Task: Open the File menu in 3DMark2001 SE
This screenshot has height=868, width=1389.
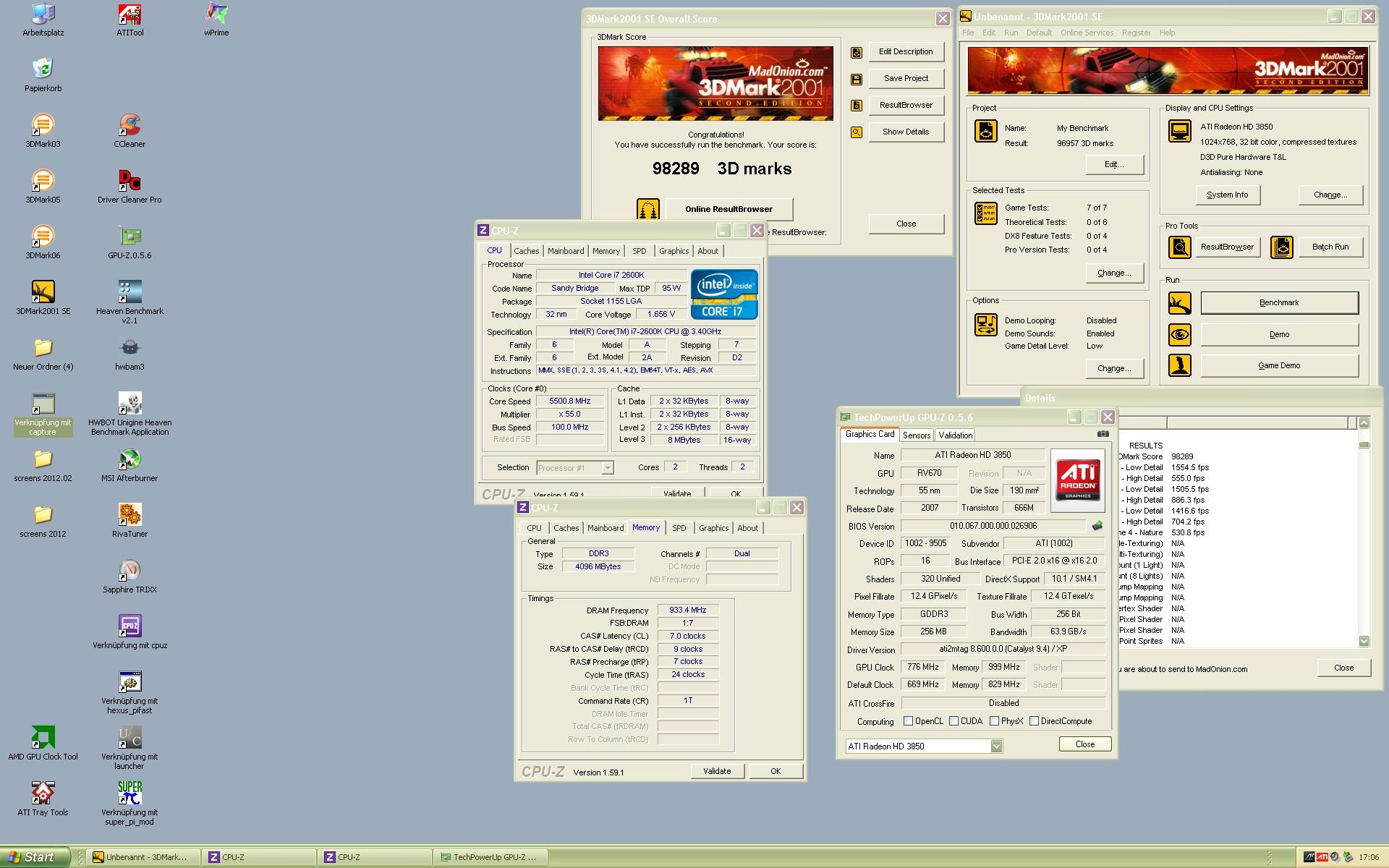Action: click(x=968, y=33)
